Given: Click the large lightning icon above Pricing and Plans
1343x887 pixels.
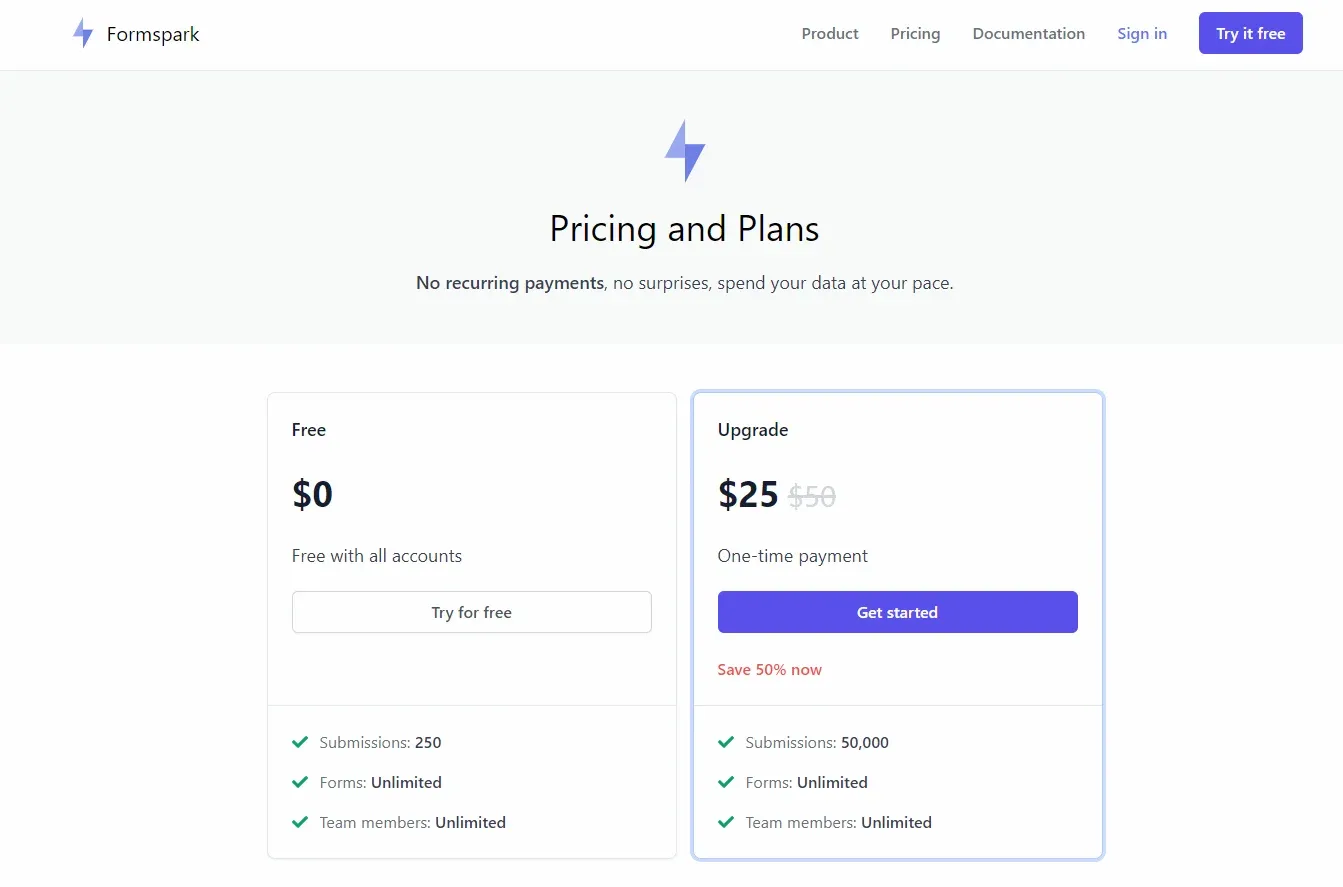Looking at the screenshot, I should (685, 150).
